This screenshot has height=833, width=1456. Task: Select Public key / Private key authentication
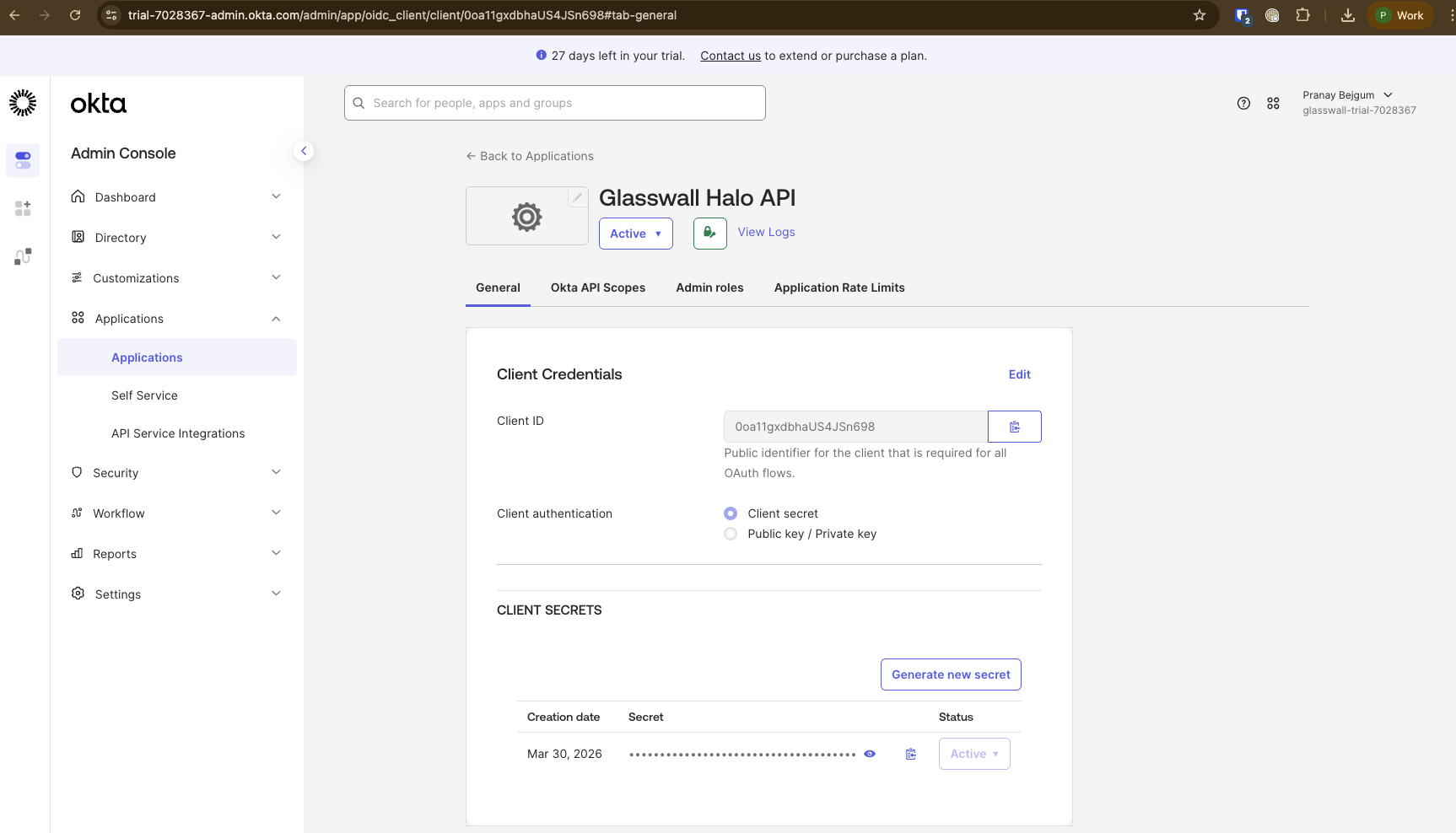[x=731, y=534]
